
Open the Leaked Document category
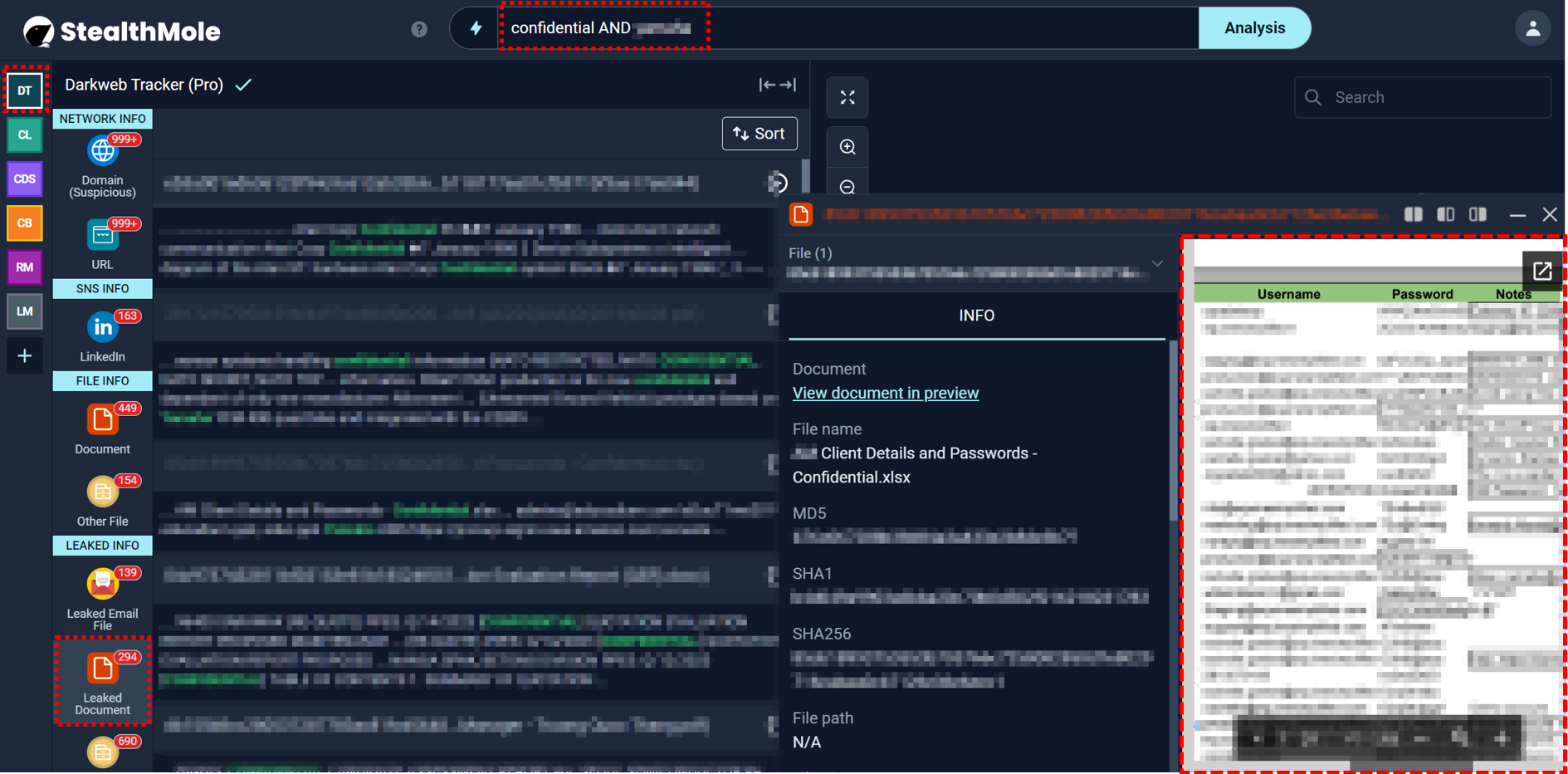click(x=102, y=669)
